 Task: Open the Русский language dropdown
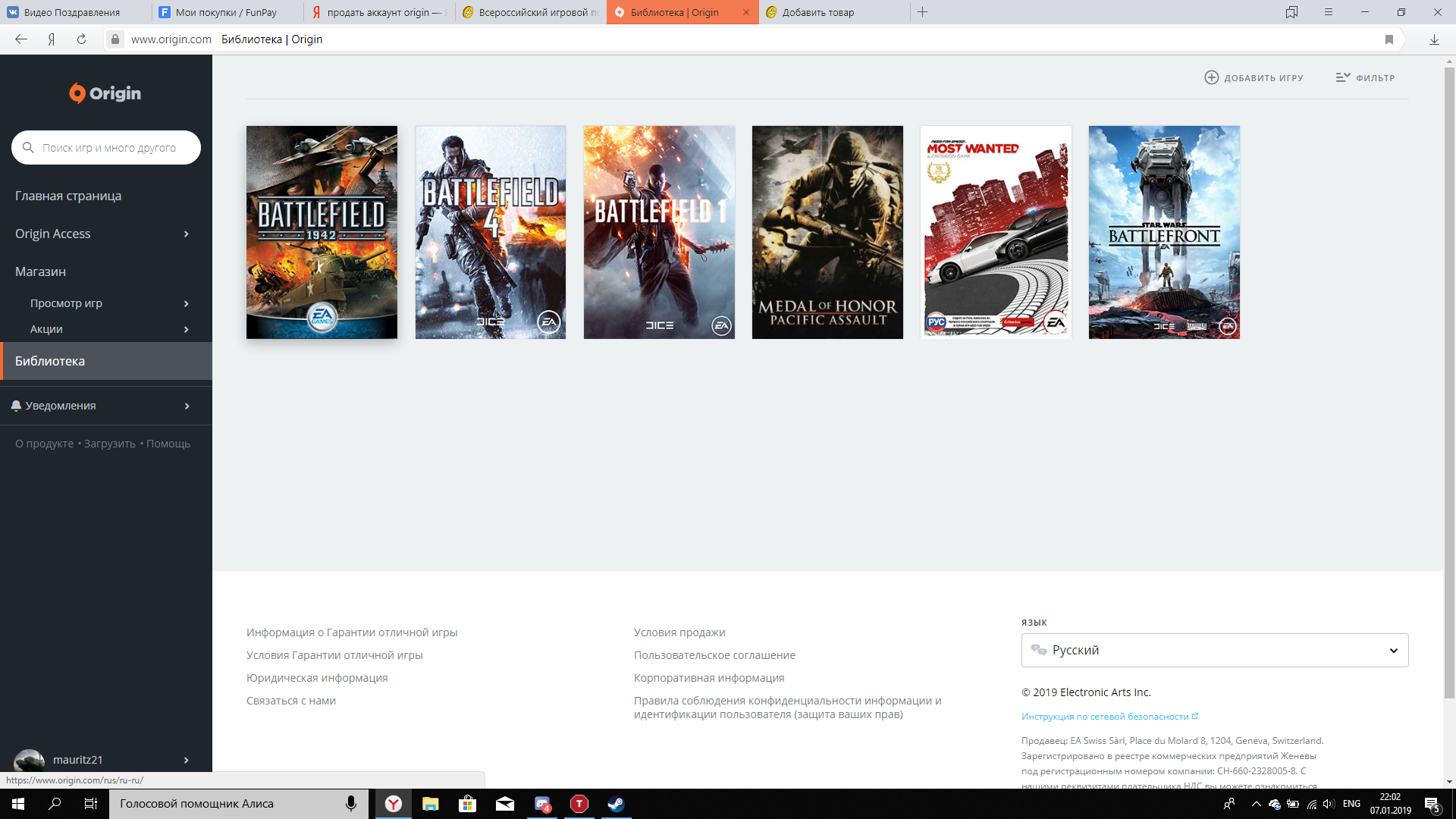pos(1215,650)
